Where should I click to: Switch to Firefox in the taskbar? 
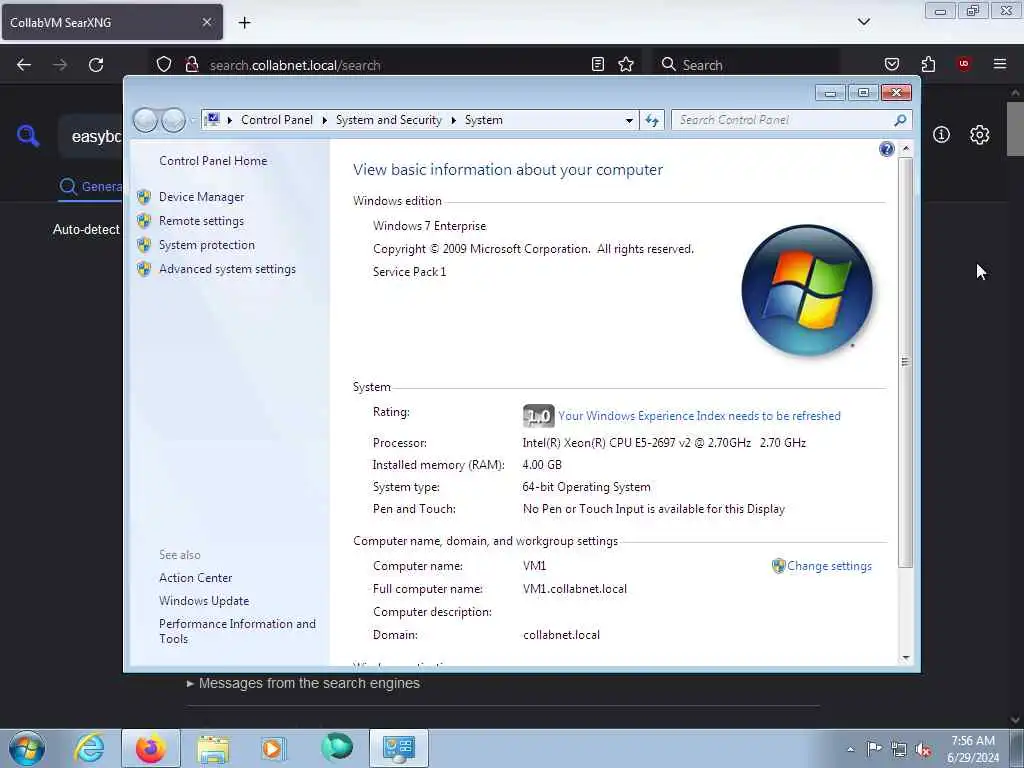point(151,748)
